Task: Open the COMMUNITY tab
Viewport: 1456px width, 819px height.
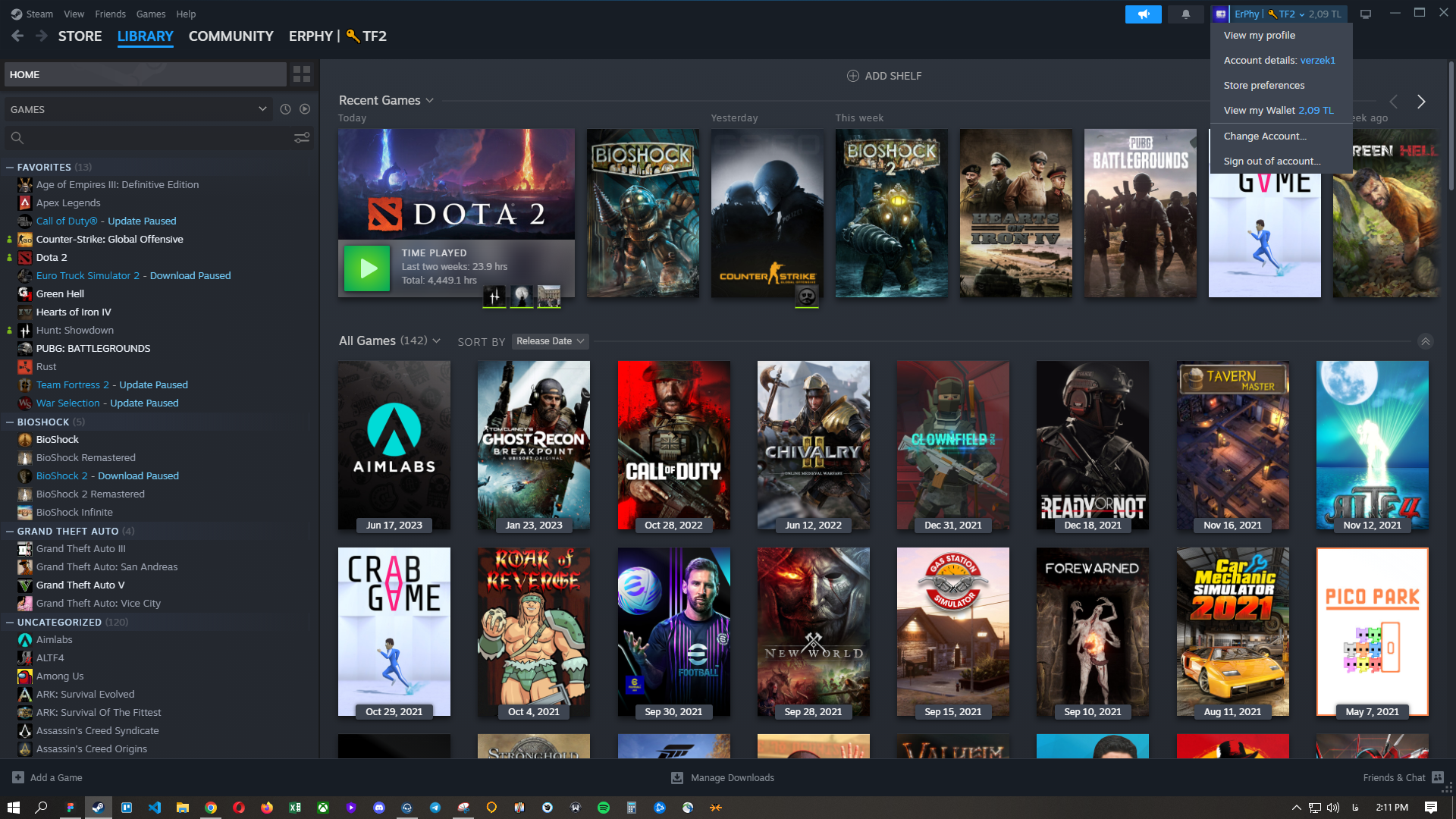Action: tap(231, 36)
